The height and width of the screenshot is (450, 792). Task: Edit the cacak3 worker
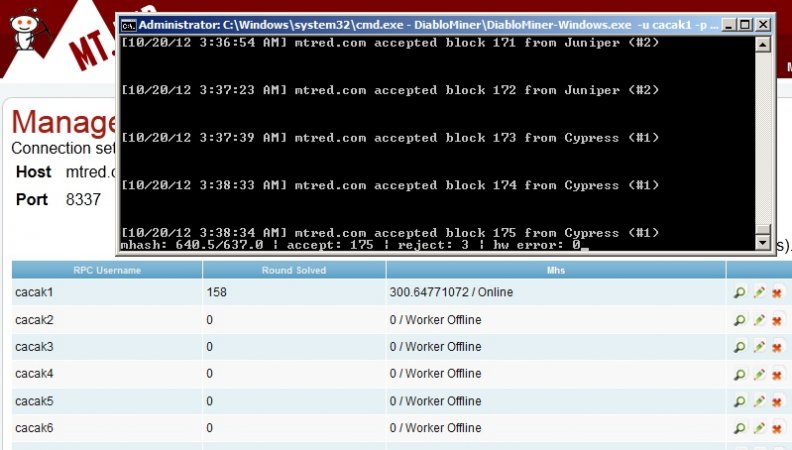[759, 347]
